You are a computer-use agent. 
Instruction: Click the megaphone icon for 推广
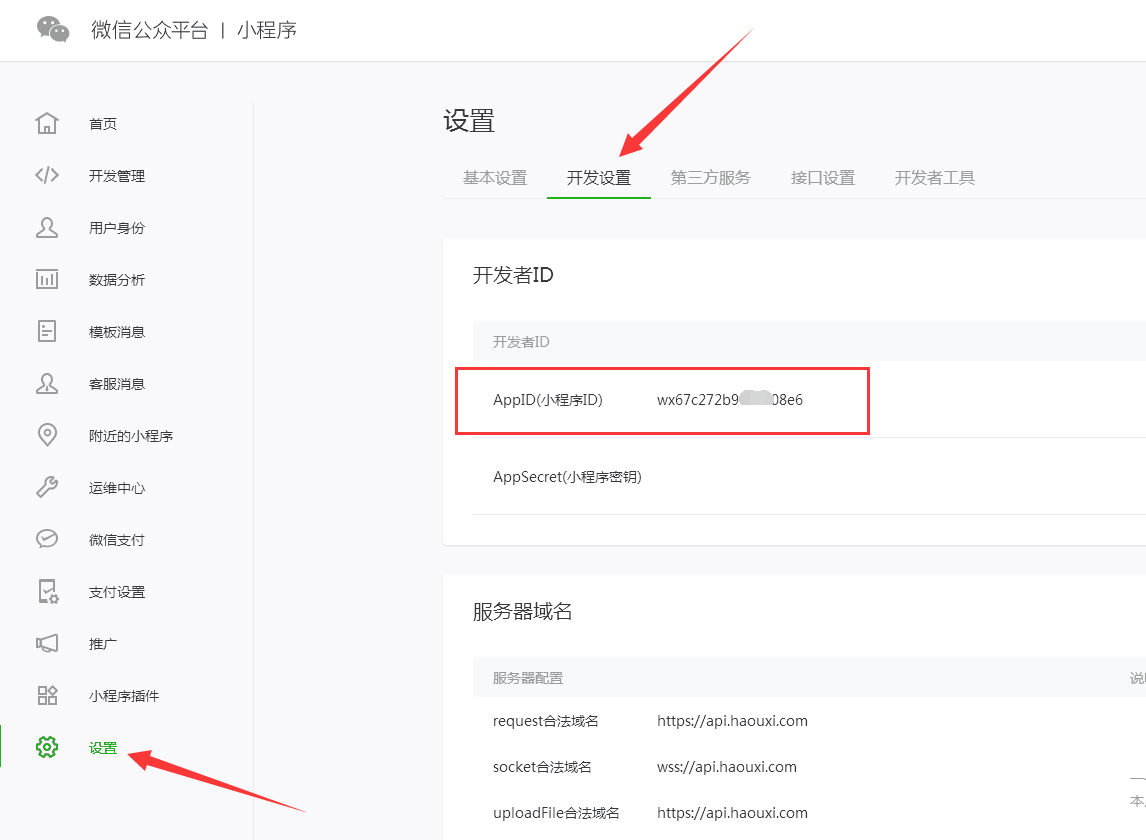47,643
